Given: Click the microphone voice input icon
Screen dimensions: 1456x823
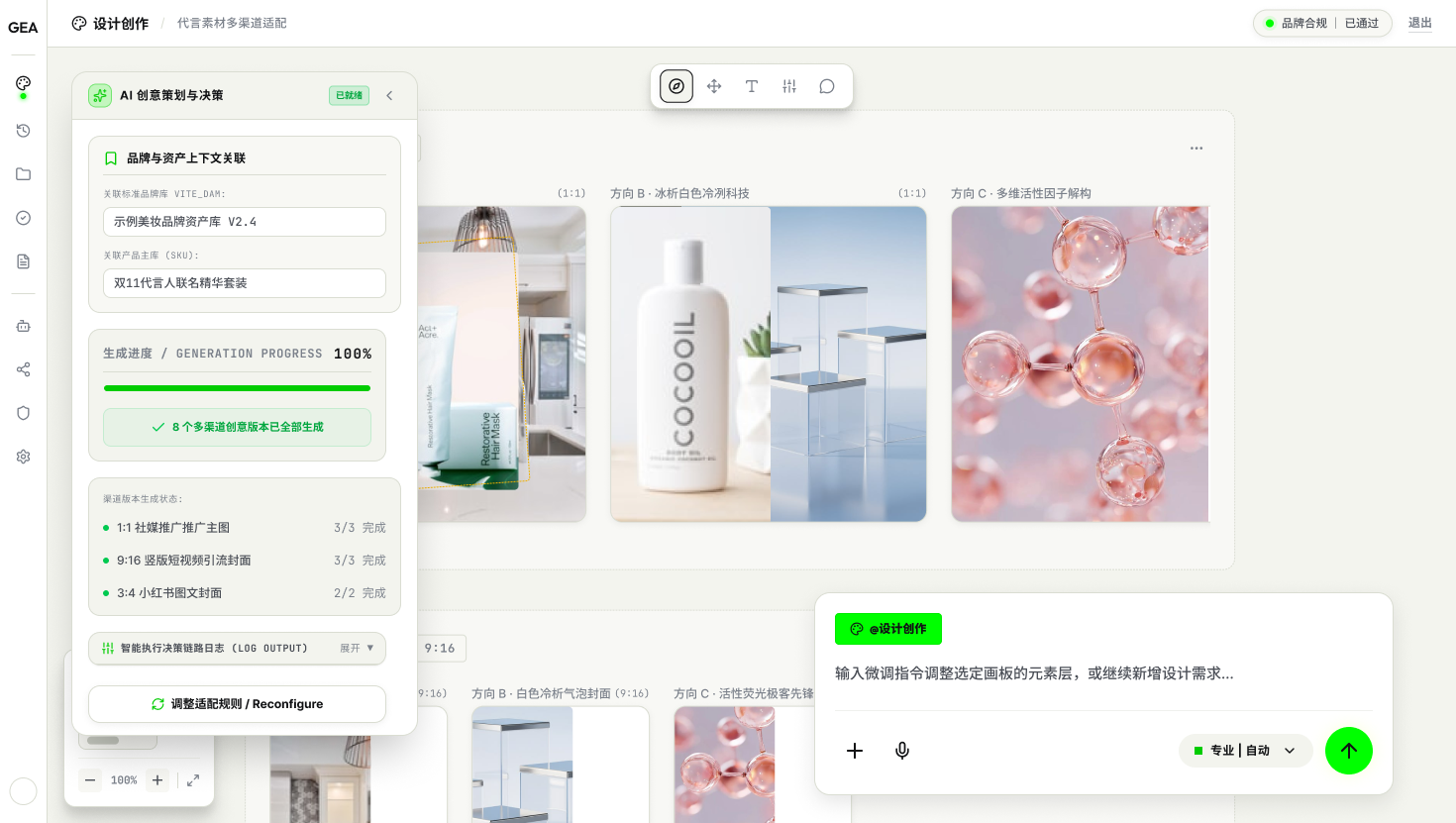Looking at the screenshot, I should 902,751.
